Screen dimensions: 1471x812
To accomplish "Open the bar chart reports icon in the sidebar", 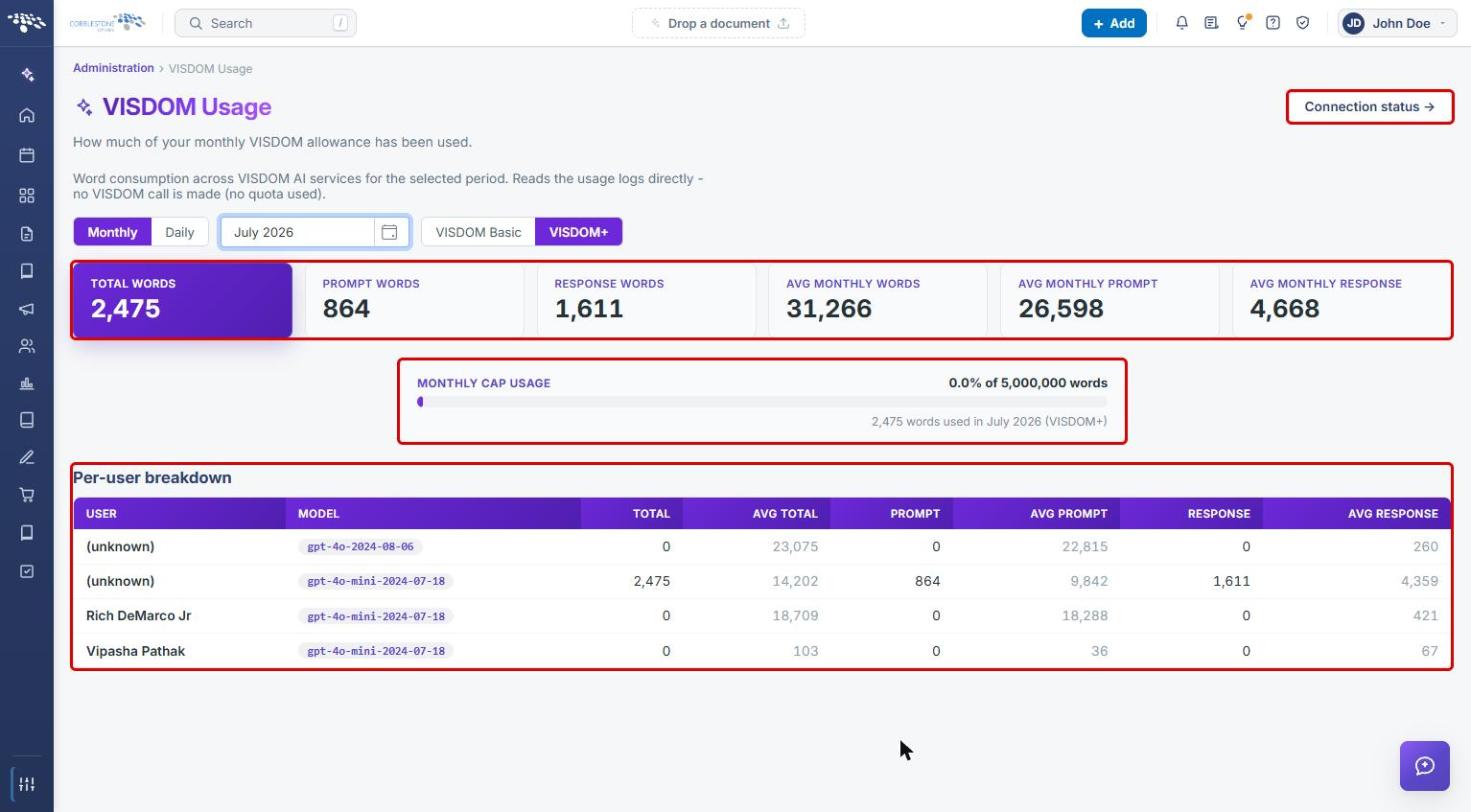I will click(27, 383).
